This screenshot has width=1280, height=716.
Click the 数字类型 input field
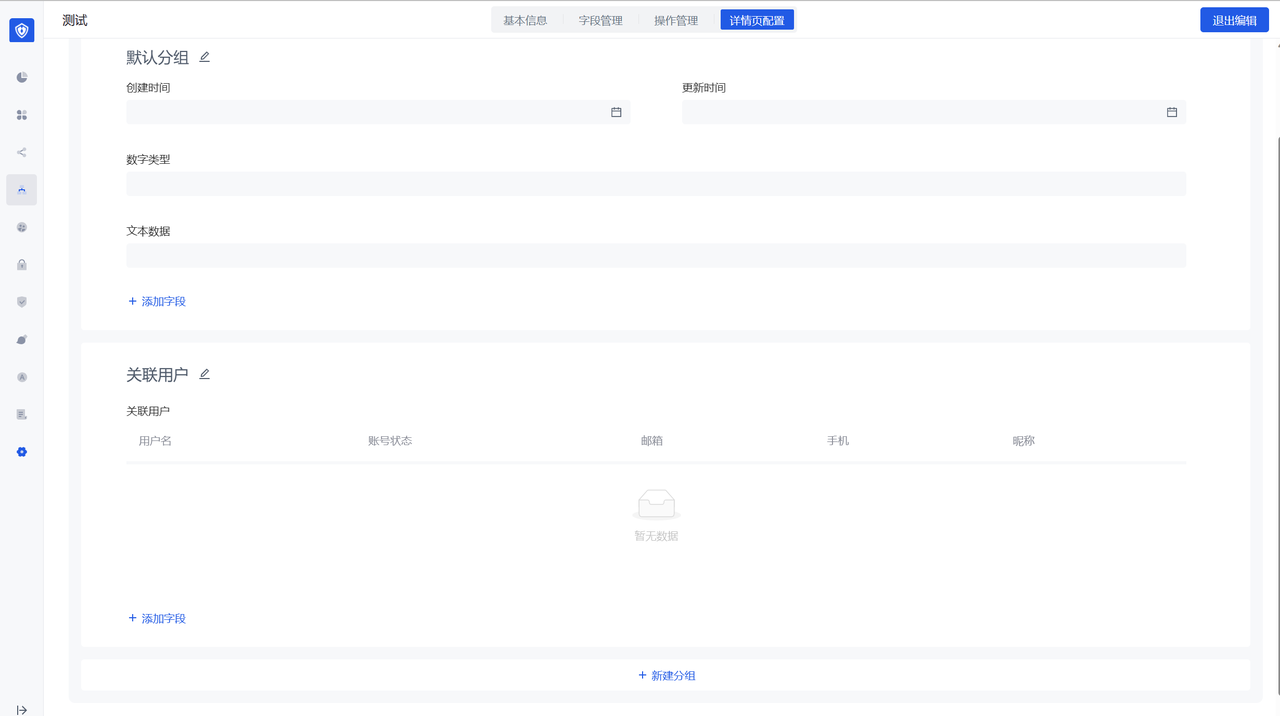(x=655, y=183)
